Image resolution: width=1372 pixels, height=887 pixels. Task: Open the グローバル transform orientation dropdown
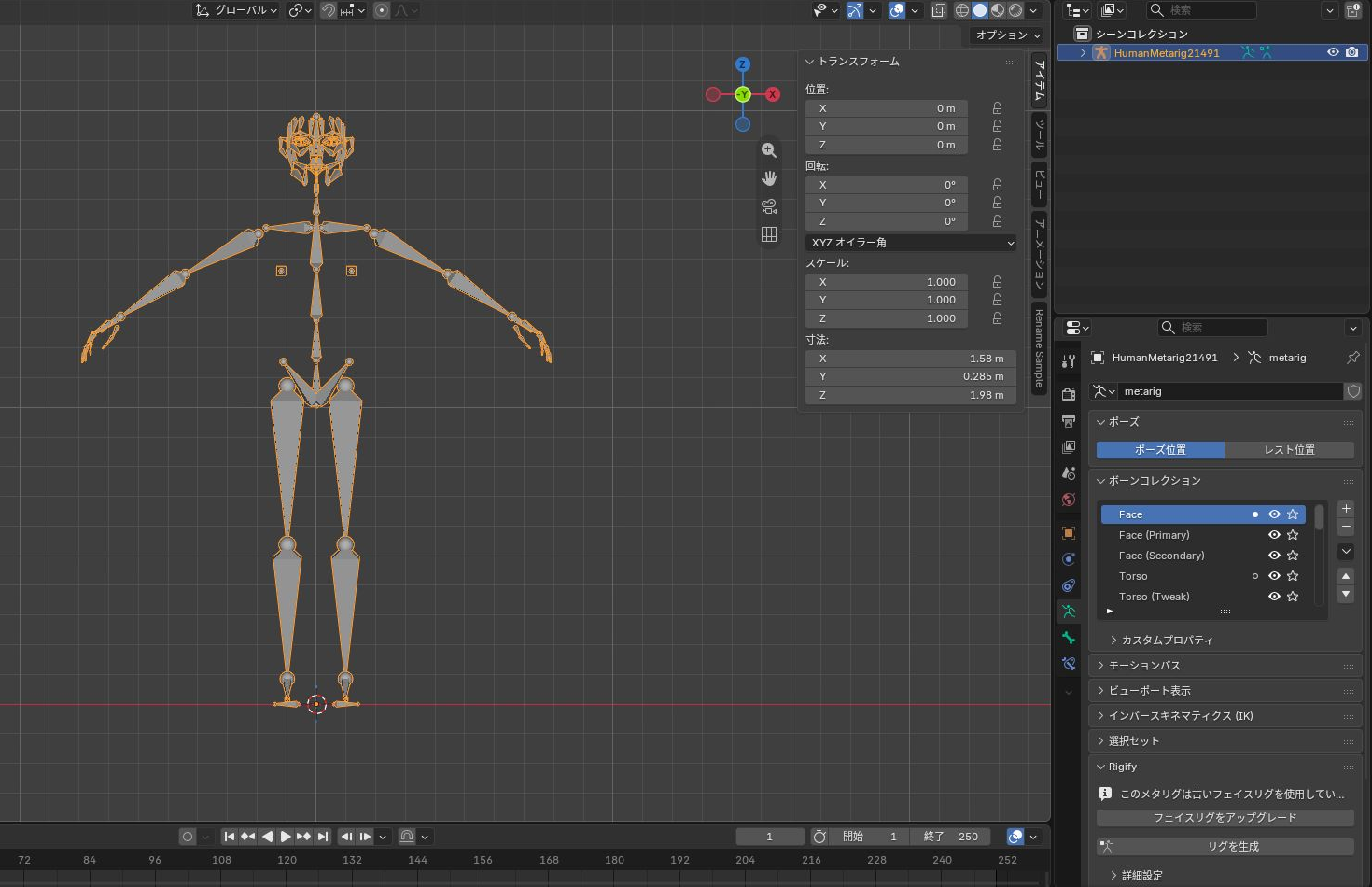[237, 10]
